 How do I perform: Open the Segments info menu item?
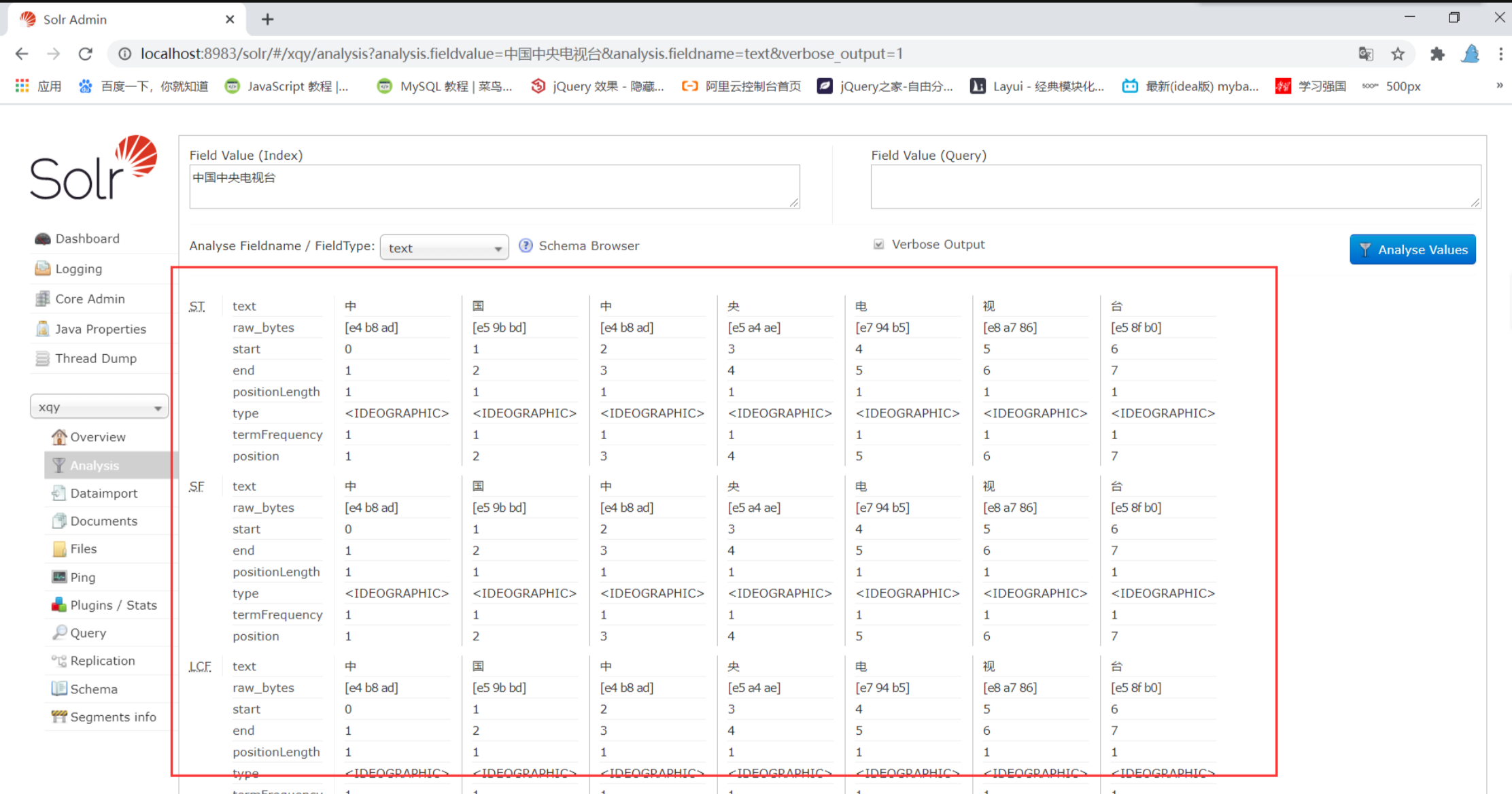point(113,717)
